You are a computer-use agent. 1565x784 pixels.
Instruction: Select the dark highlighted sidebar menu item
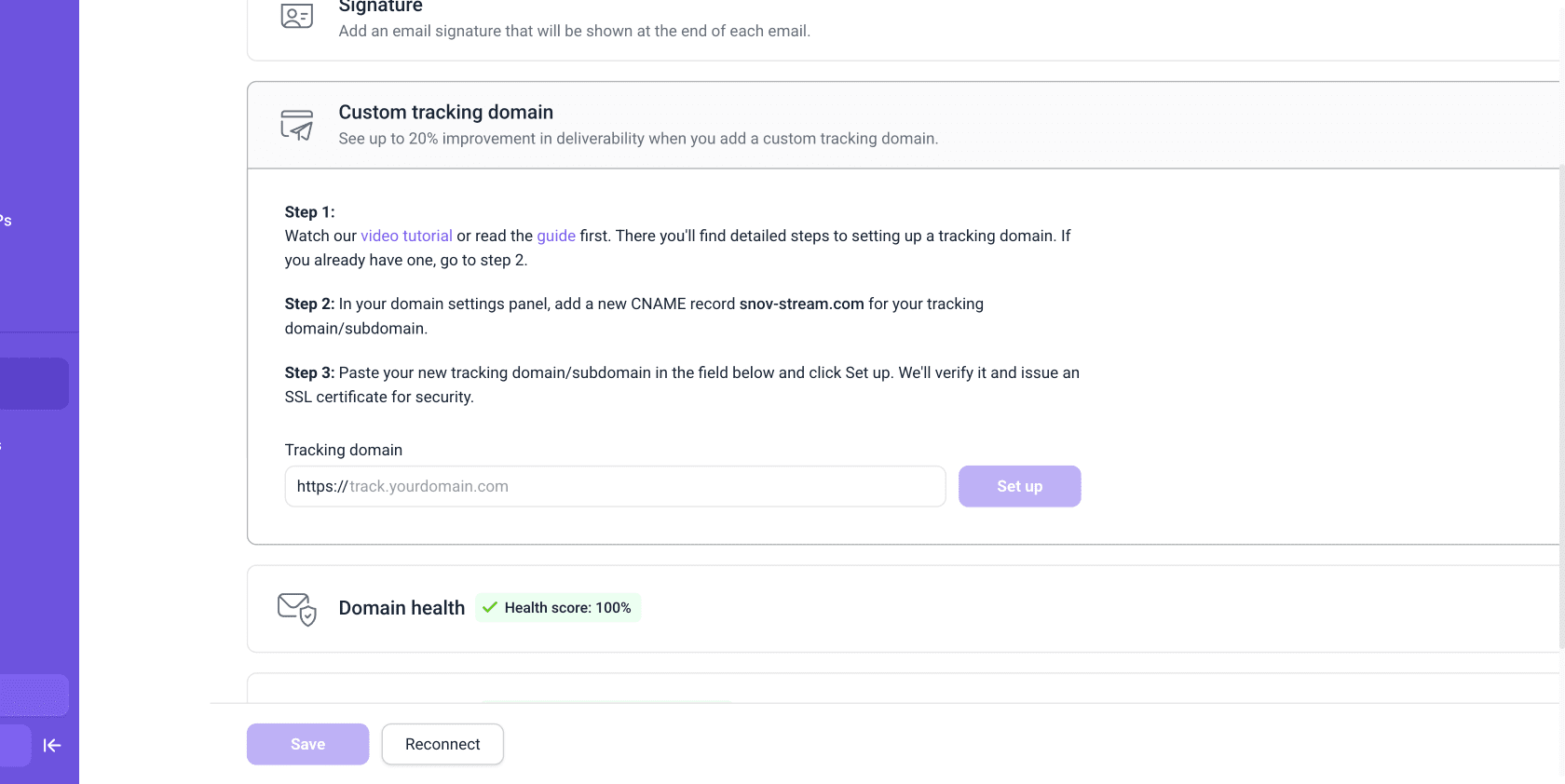pyautogui.click(x=34, y=384)
